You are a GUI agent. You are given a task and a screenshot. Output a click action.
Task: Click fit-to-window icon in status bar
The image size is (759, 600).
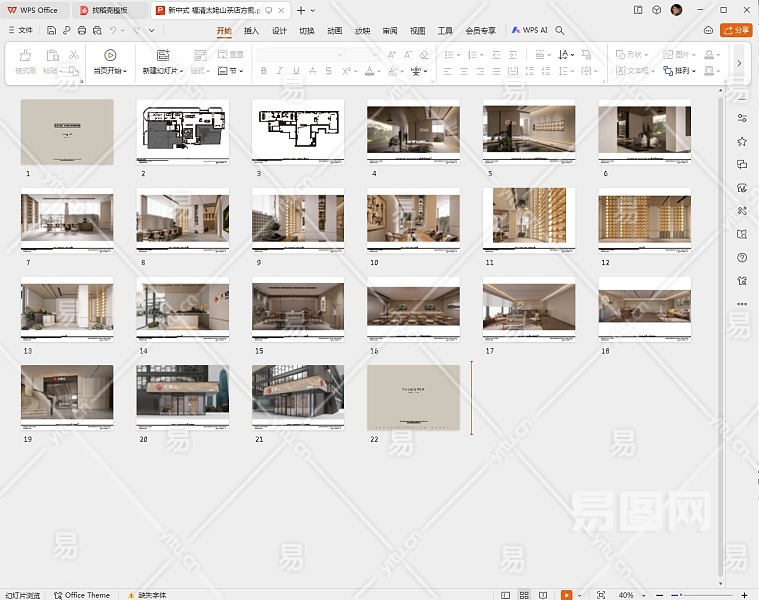[x=600, y=595]
